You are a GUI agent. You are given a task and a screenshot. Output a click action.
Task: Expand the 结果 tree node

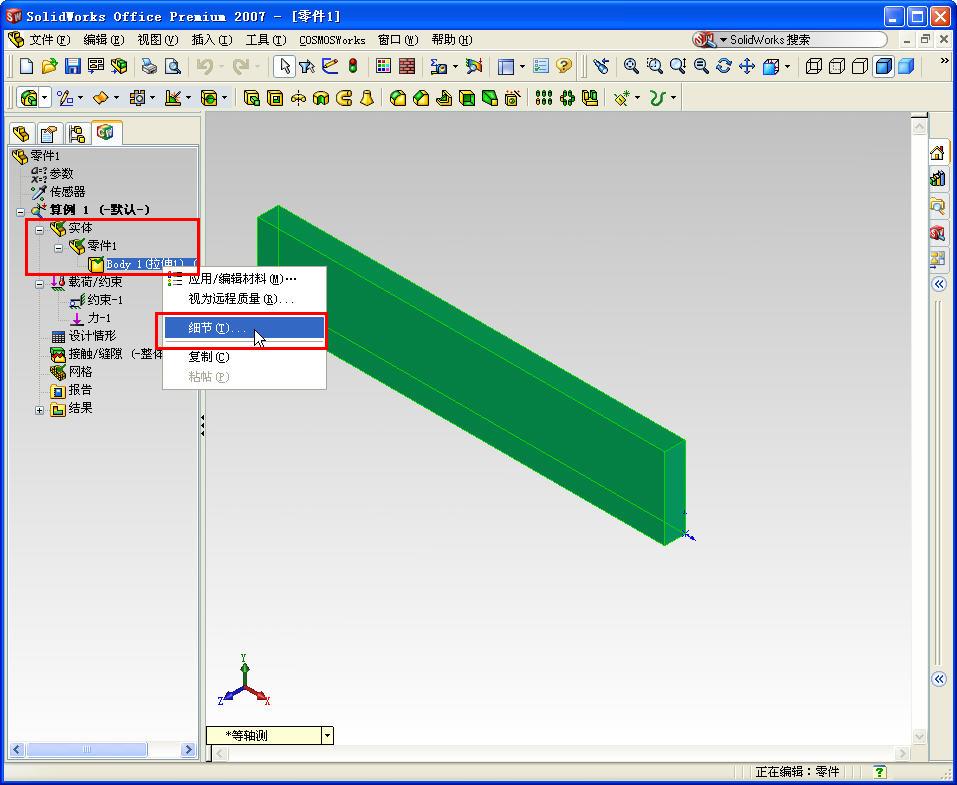(40, 410)
